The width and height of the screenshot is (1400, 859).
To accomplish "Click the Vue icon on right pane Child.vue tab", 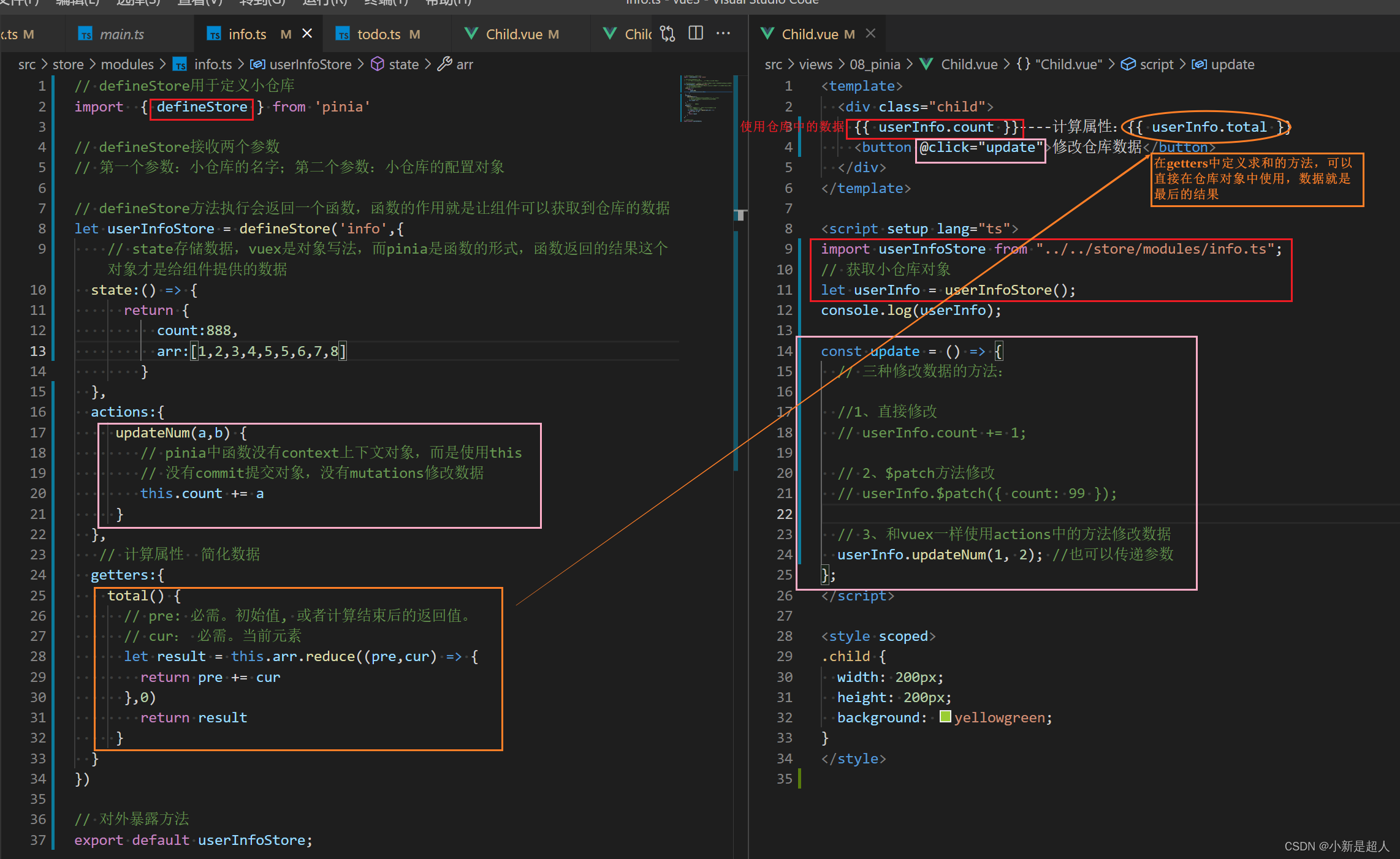I will pyautogui.click(x=767, y=34).
